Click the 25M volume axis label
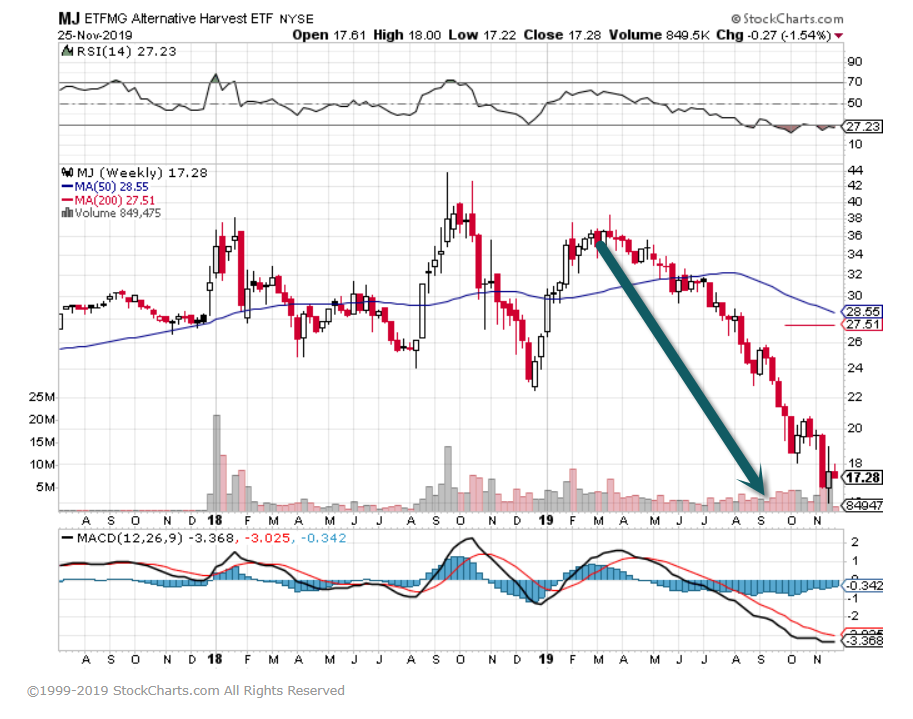 (41, 397)
